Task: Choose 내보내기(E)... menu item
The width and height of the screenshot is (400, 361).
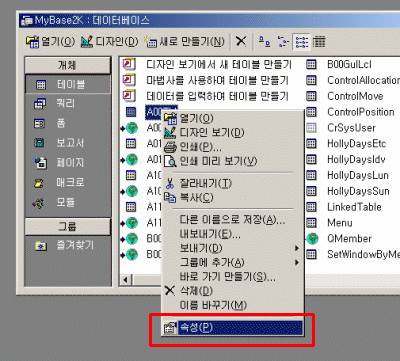Action: tap(232, 234)
